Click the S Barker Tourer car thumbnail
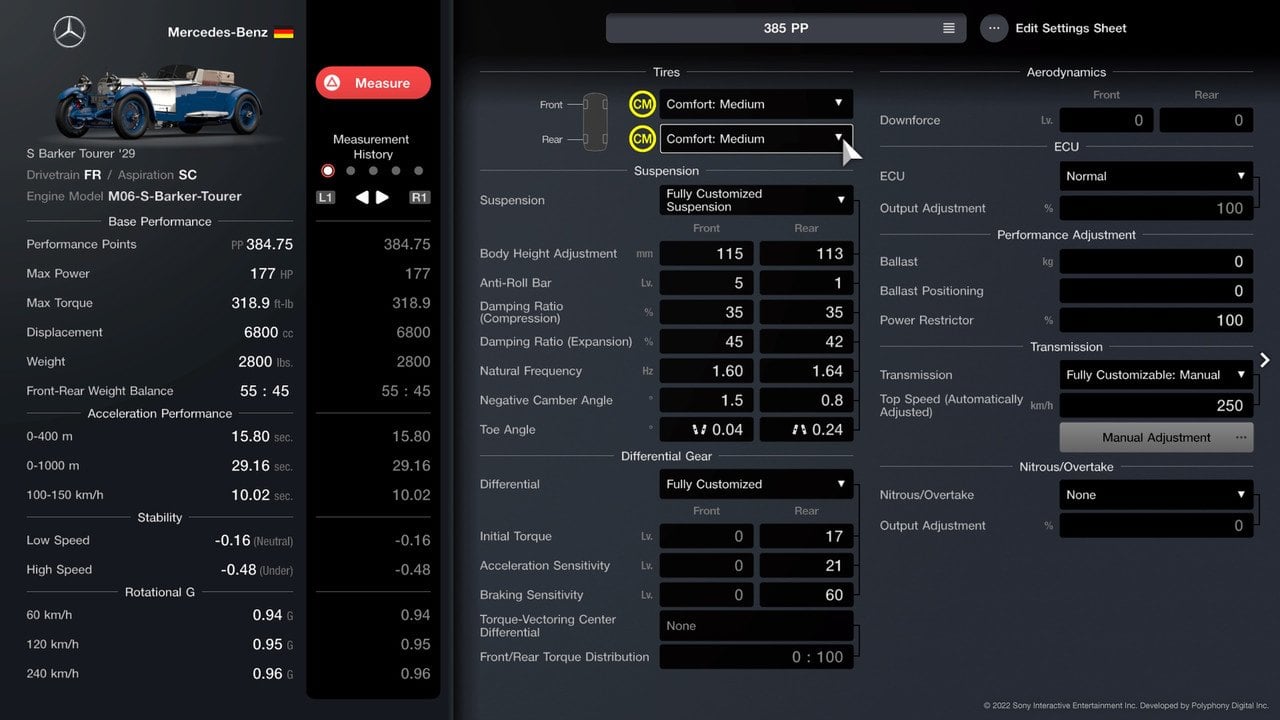1280x720 pixels. (158, 101)
